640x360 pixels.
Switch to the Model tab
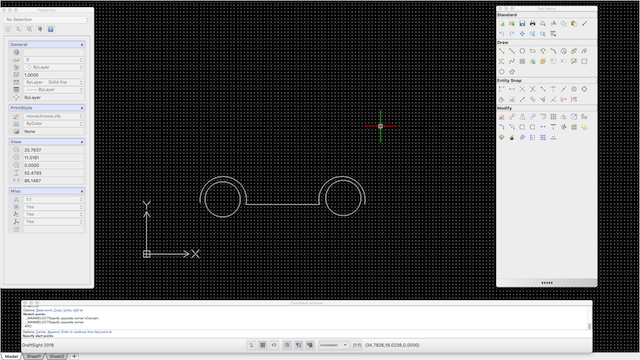click(11, 356)
